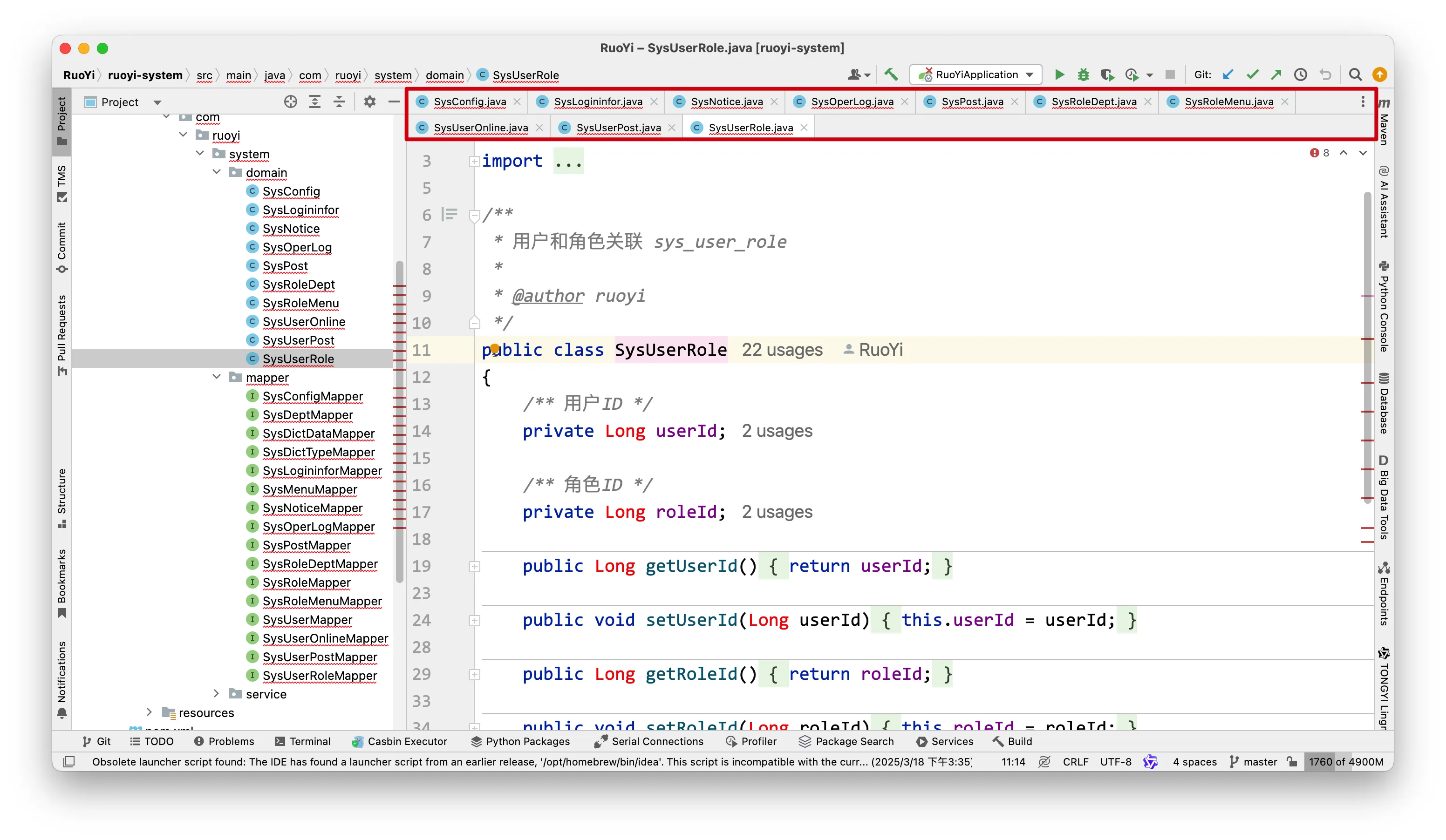Open editor tabs more options menu
The height and width of the screenshot is (840, 1446).
[1363, 102]
